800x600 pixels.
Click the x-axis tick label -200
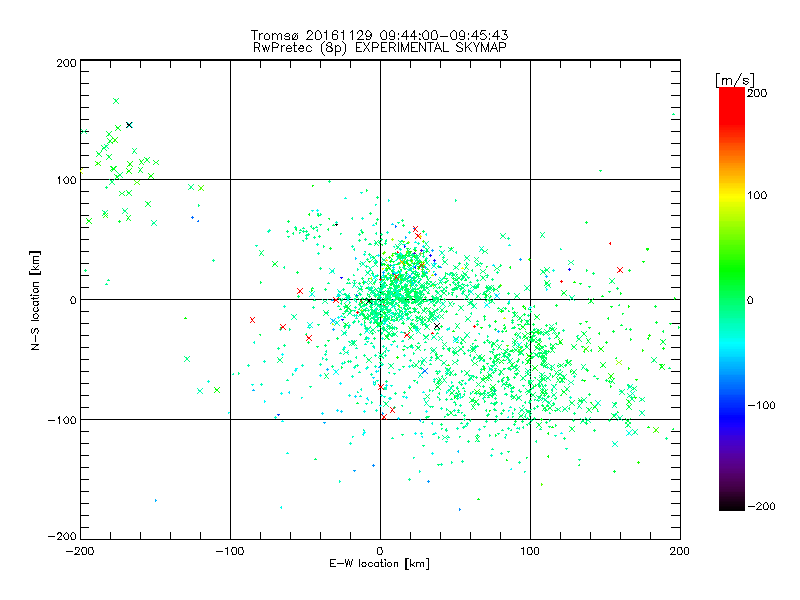coord(80,552)
